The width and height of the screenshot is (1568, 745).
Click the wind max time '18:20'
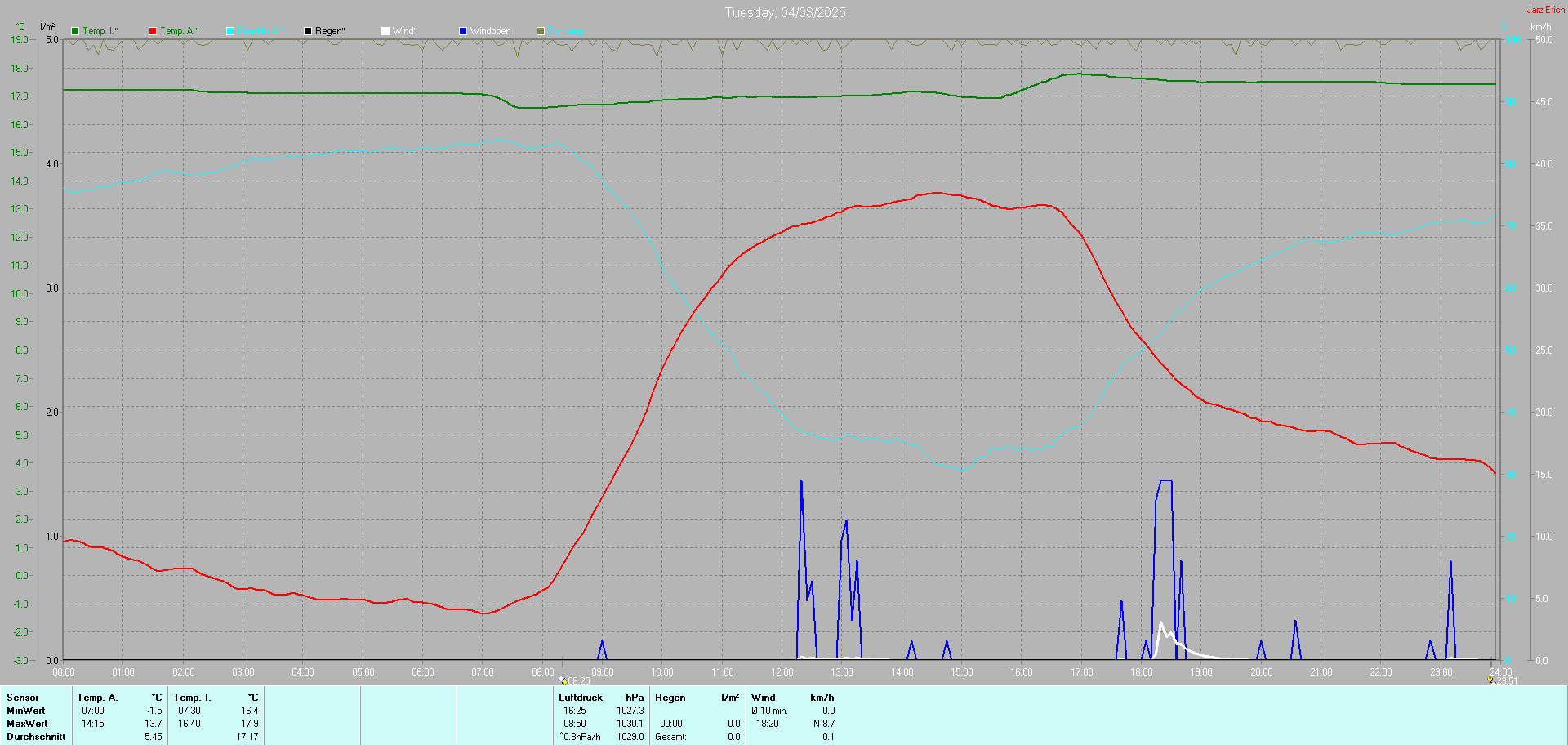pyautogui.click(x=768, y=724)
